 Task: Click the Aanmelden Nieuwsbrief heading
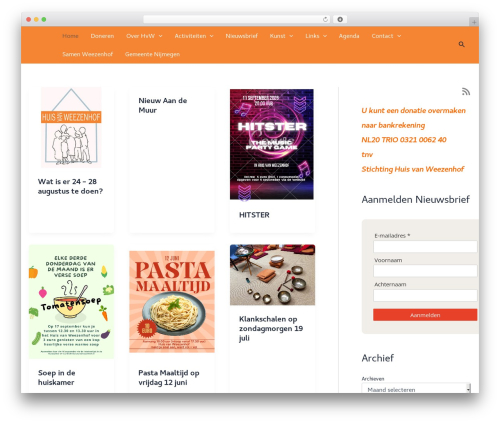(x=415, y=200)
